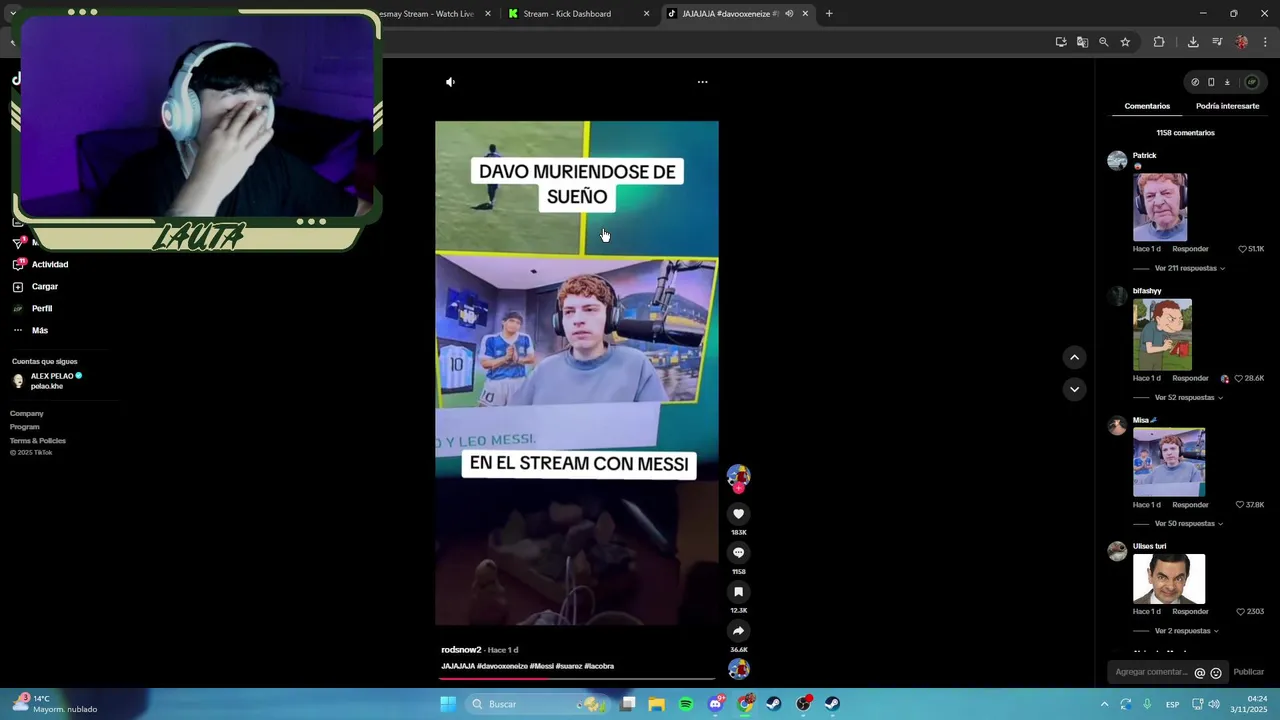Screen dimensions: 1280x720
Task: Click Publicar to post comment
Action: pyautogui.click(x=1249, y=672)
